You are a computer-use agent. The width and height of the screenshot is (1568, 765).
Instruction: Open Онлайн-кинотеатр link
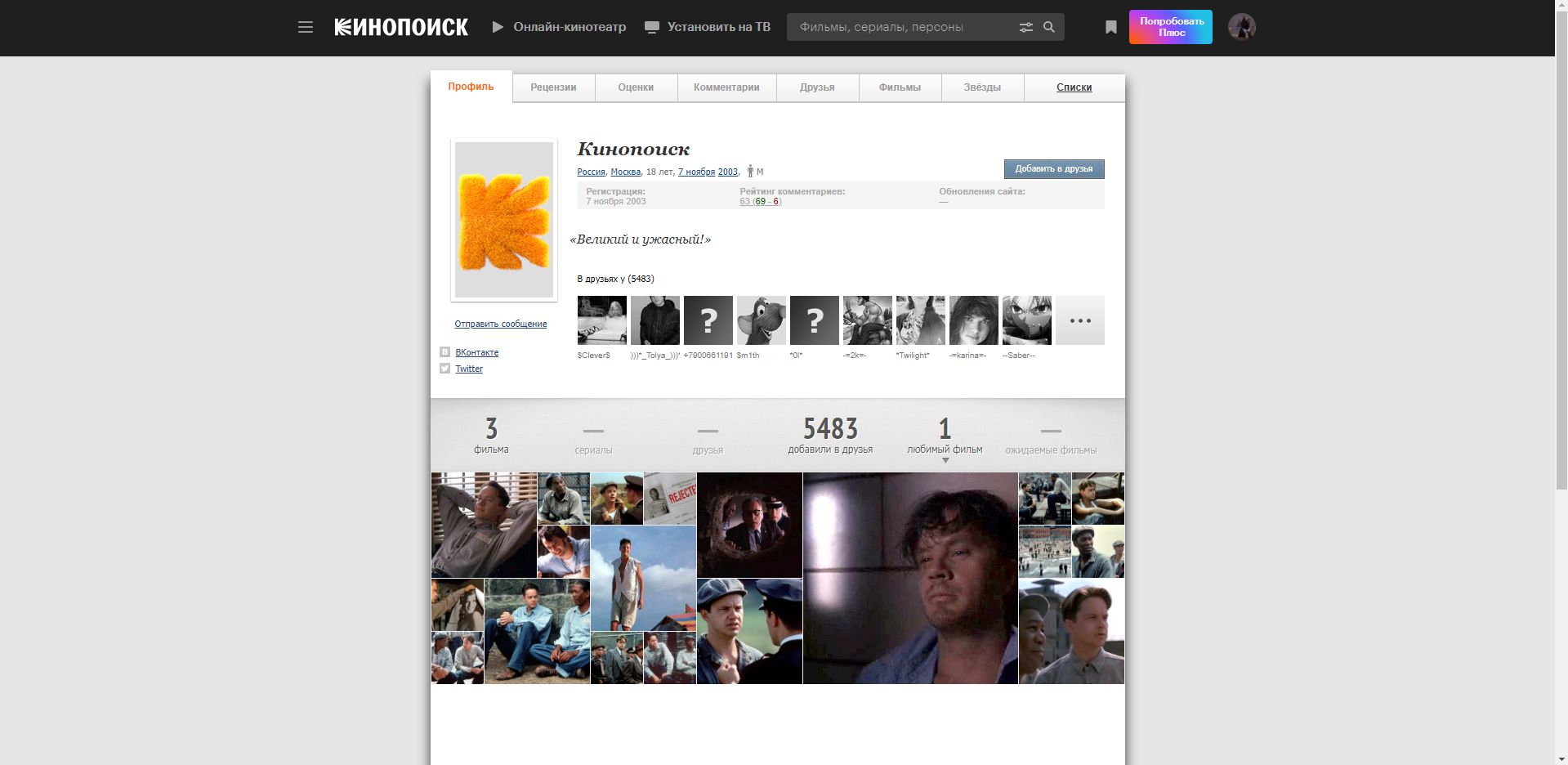[570, 27]
